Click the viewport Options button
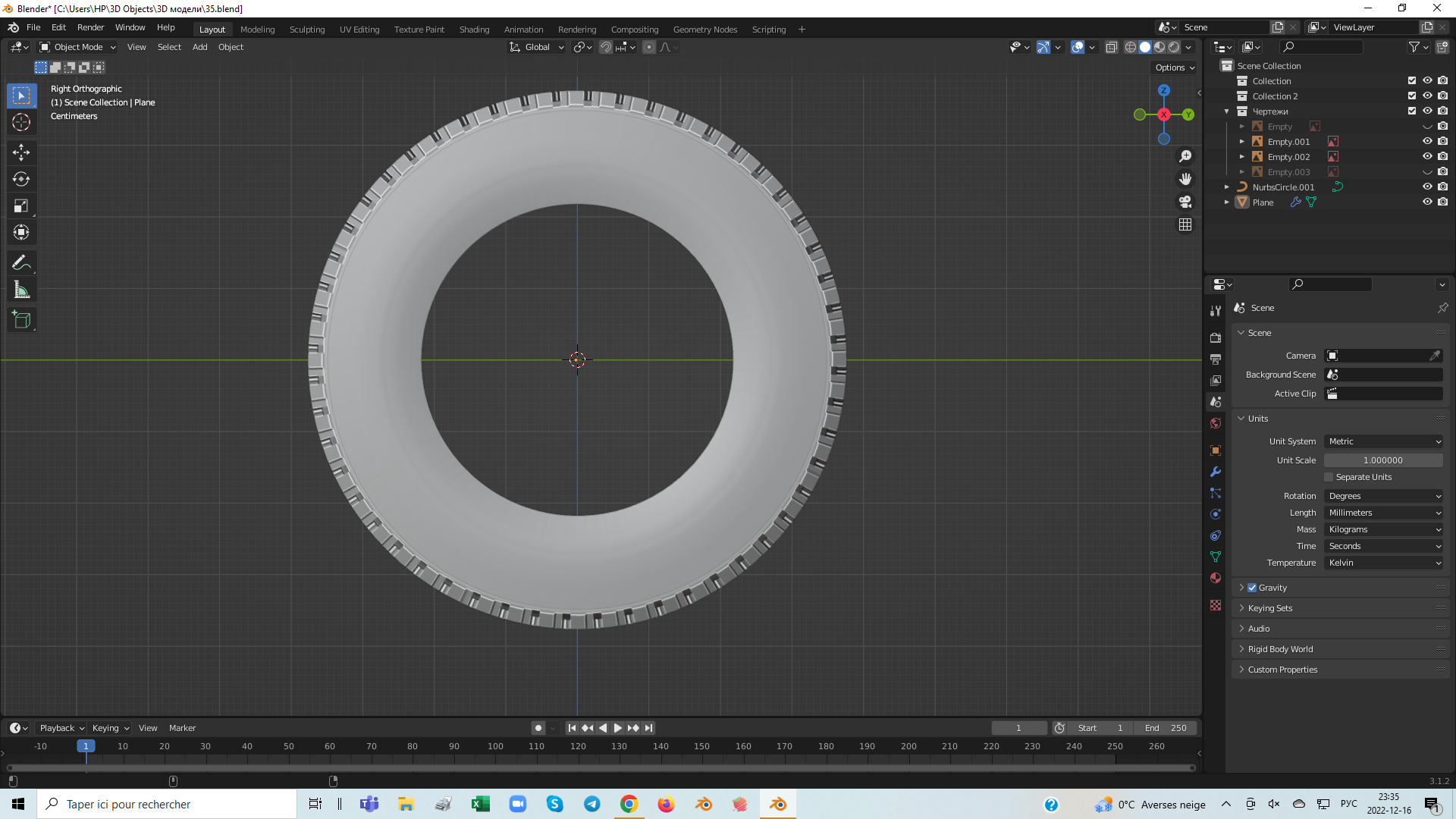This screenshot has height=819, width=1456. 1174,67
